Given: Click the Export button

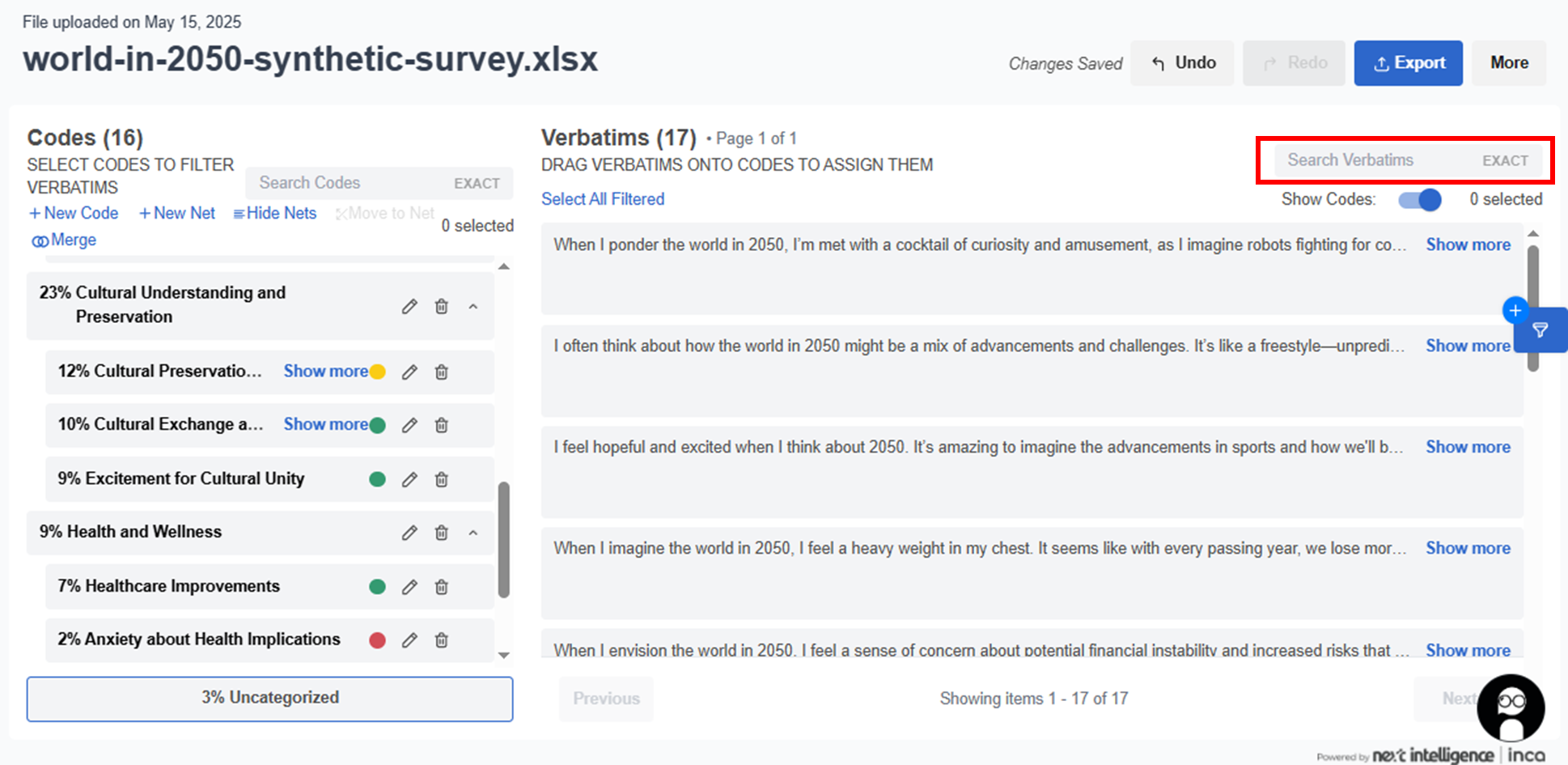Looking at the screenshot, I should [x=1408, y=63].
